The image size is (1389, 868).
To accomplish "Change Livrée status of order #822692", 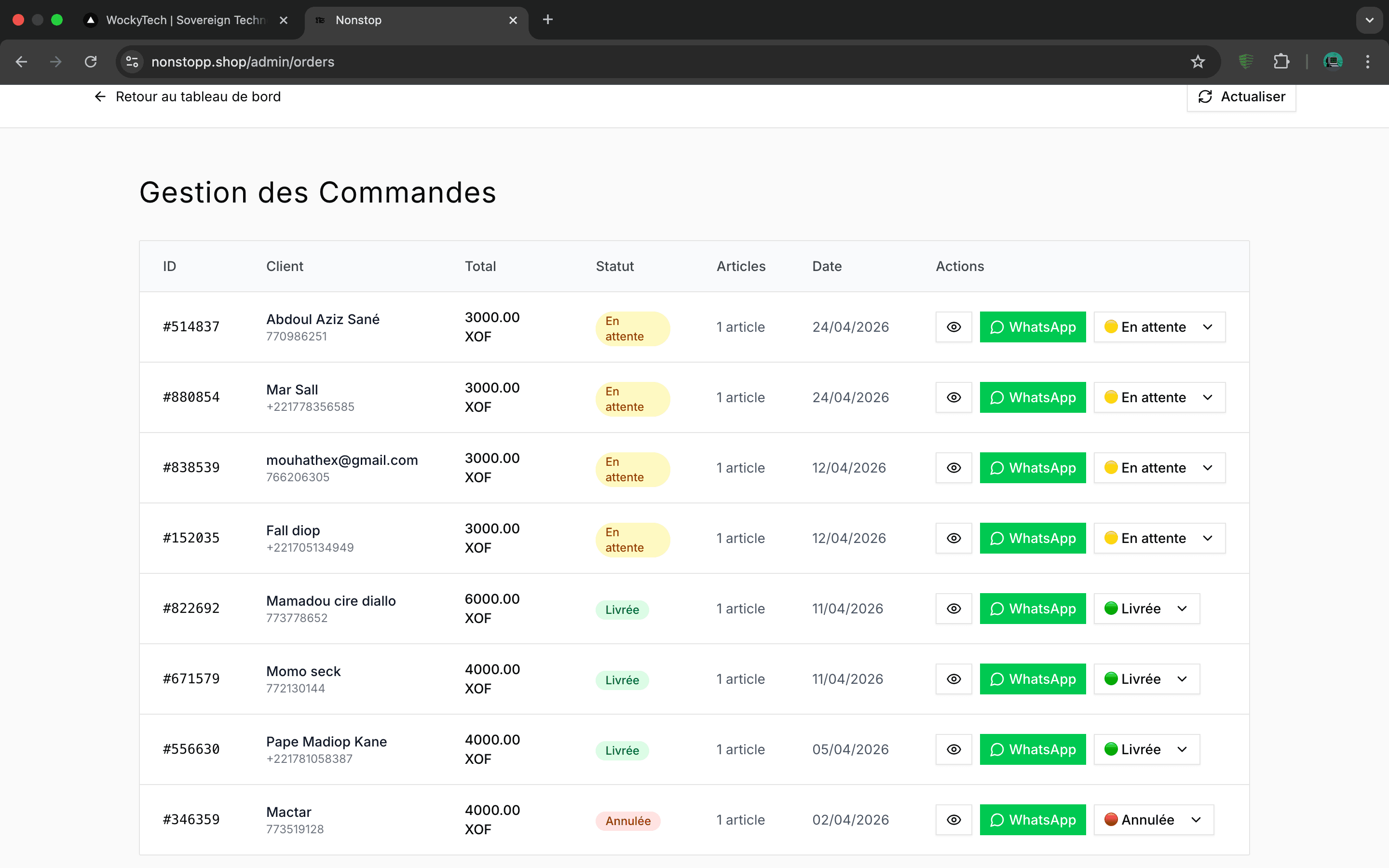I will 1147,609.
